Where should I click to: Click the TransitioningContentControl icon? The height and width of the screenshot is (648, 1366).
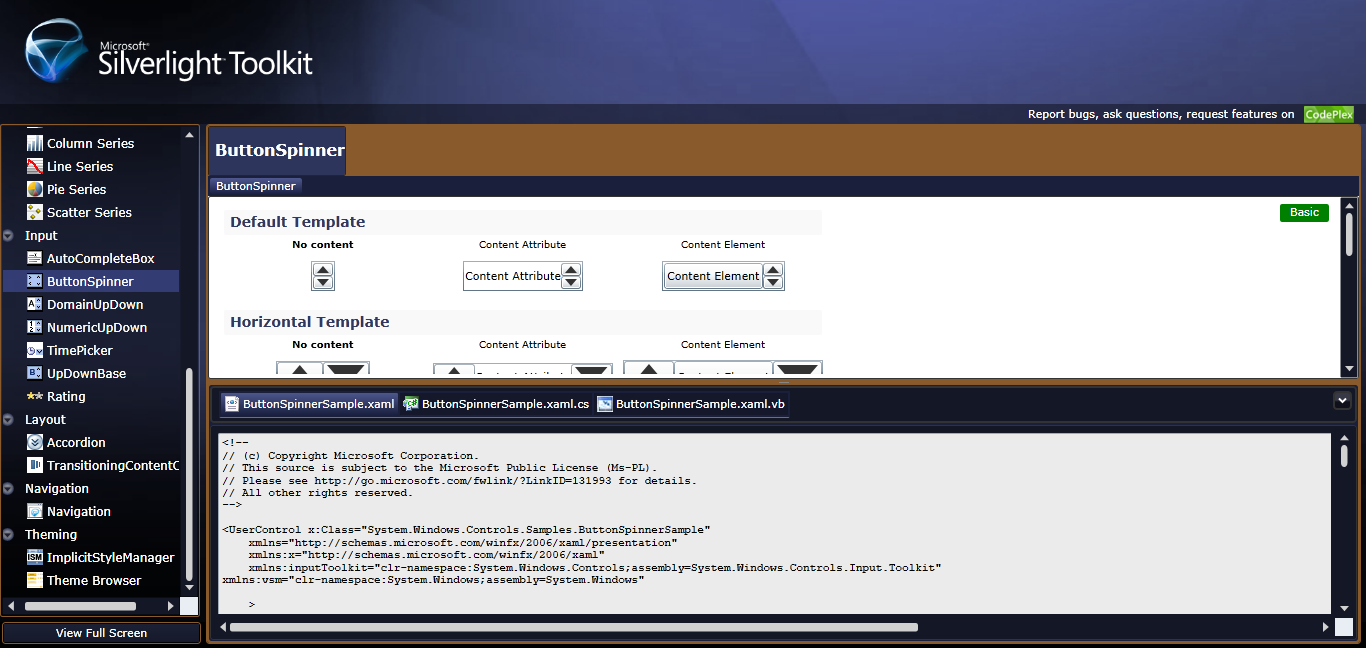click(x=35, y=465)
